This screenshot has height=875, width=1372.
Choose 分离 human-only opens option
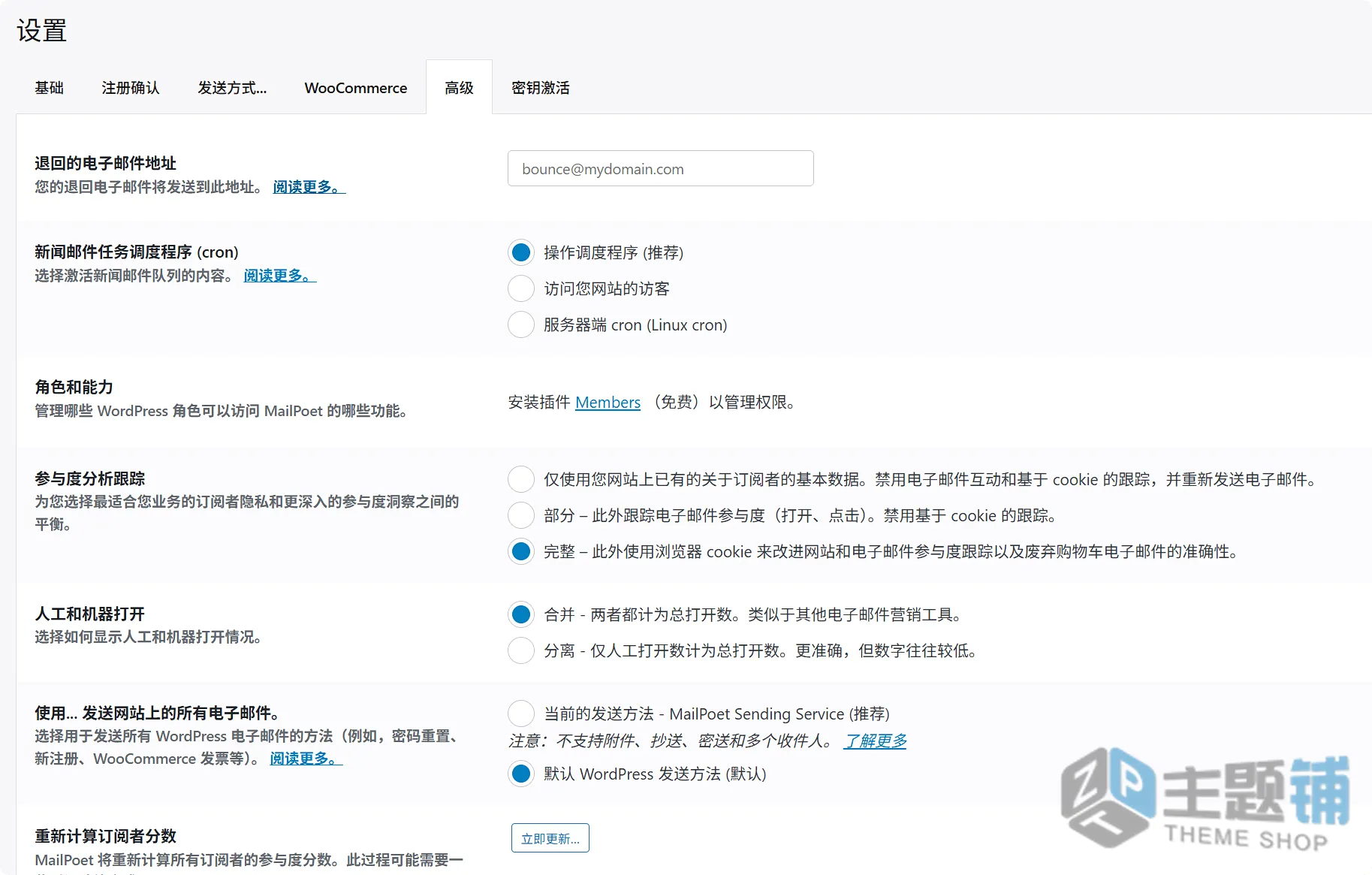(521, 650)
